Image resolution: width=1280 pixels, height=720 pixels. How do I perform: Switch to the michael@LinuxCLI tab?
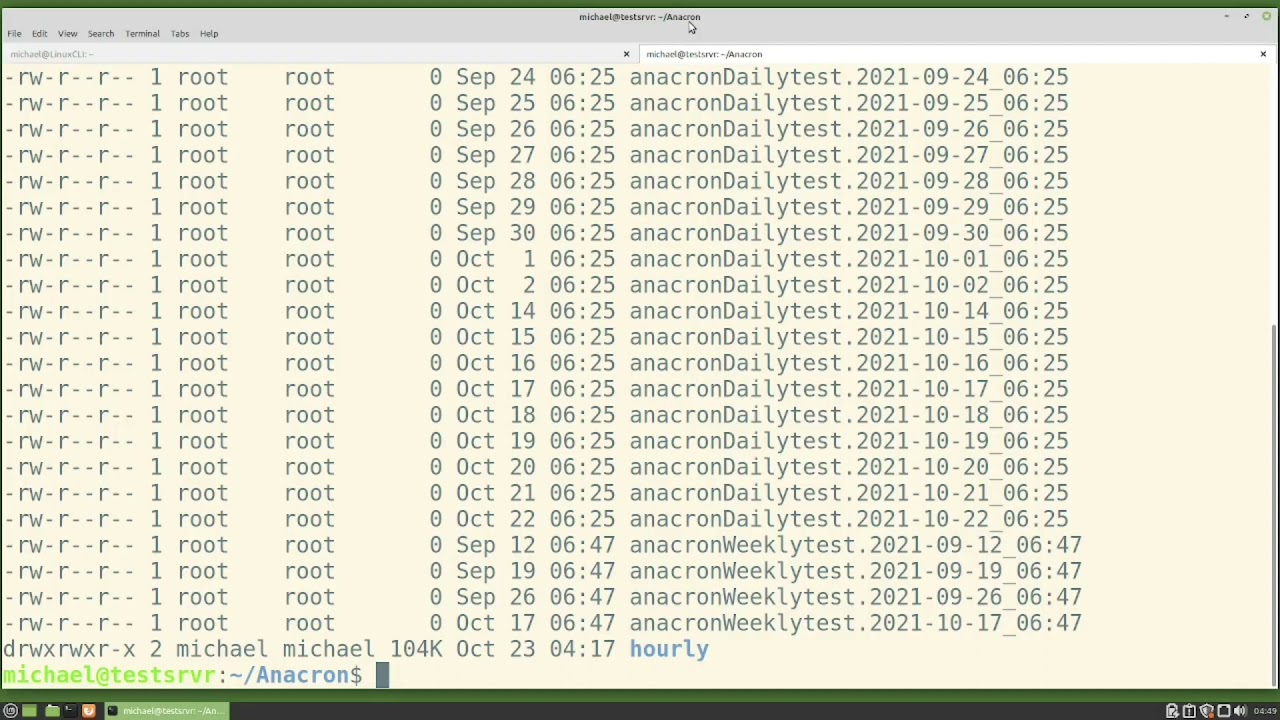[x=318, y=54]
